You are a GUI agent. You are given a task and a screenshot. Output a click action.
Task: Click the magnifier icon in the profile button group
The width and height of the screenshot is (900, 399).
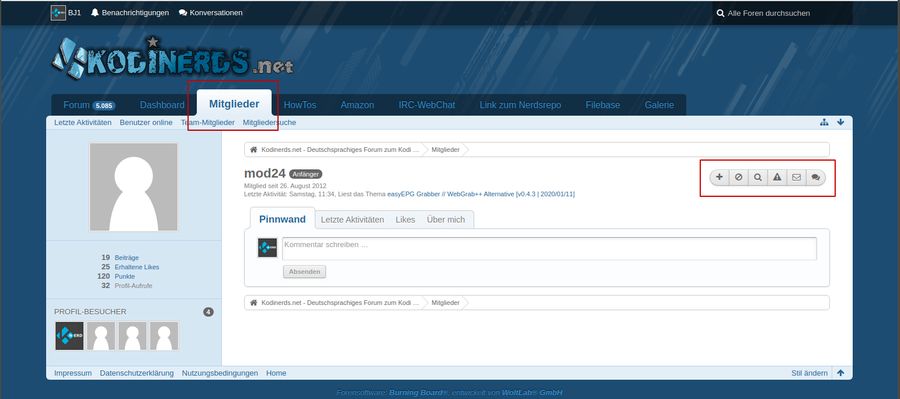(x=758, y=177)
